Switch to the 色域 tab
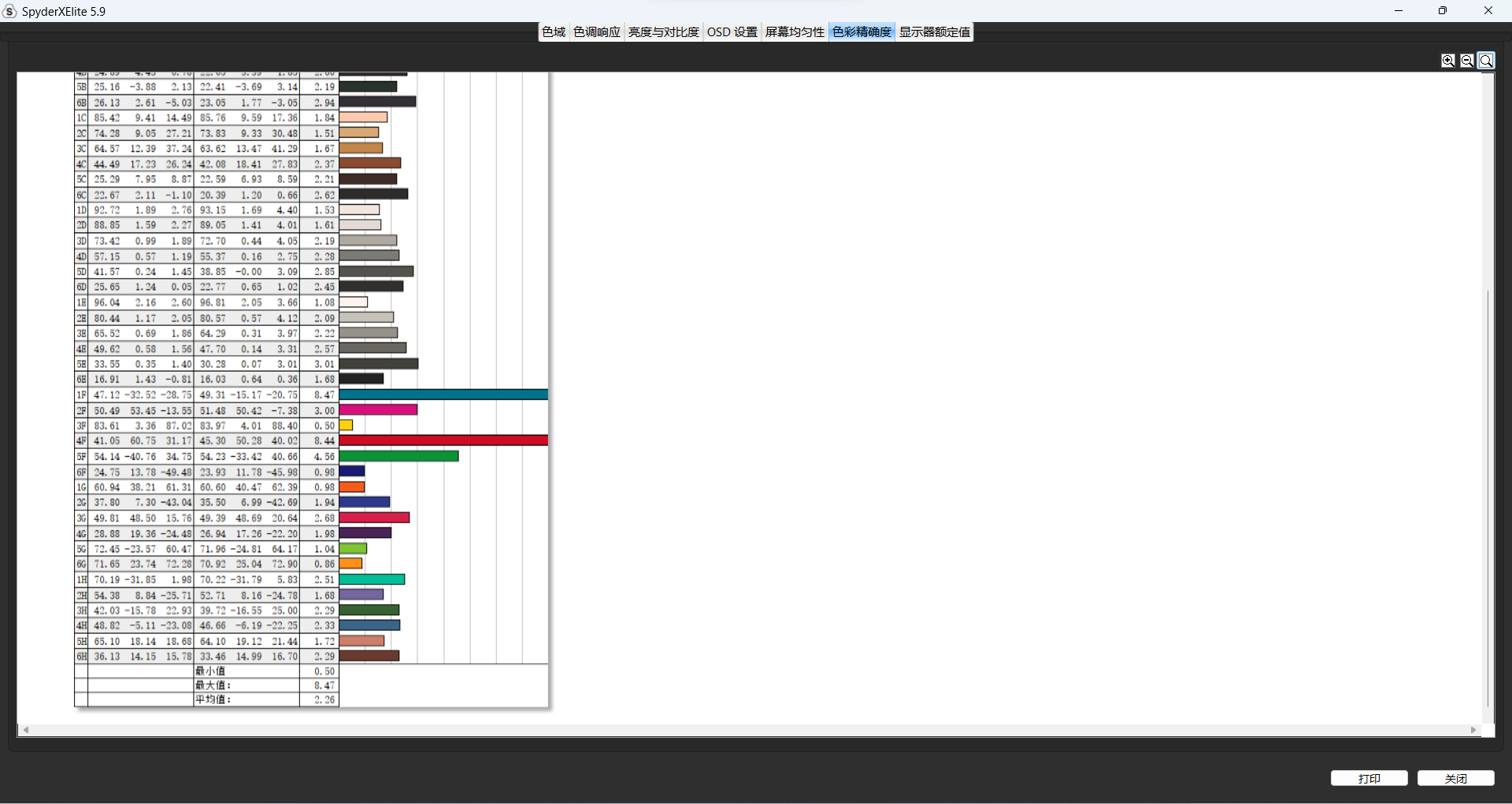The height and width of the screenshot is (804, 1512). [x=554, y=32]
